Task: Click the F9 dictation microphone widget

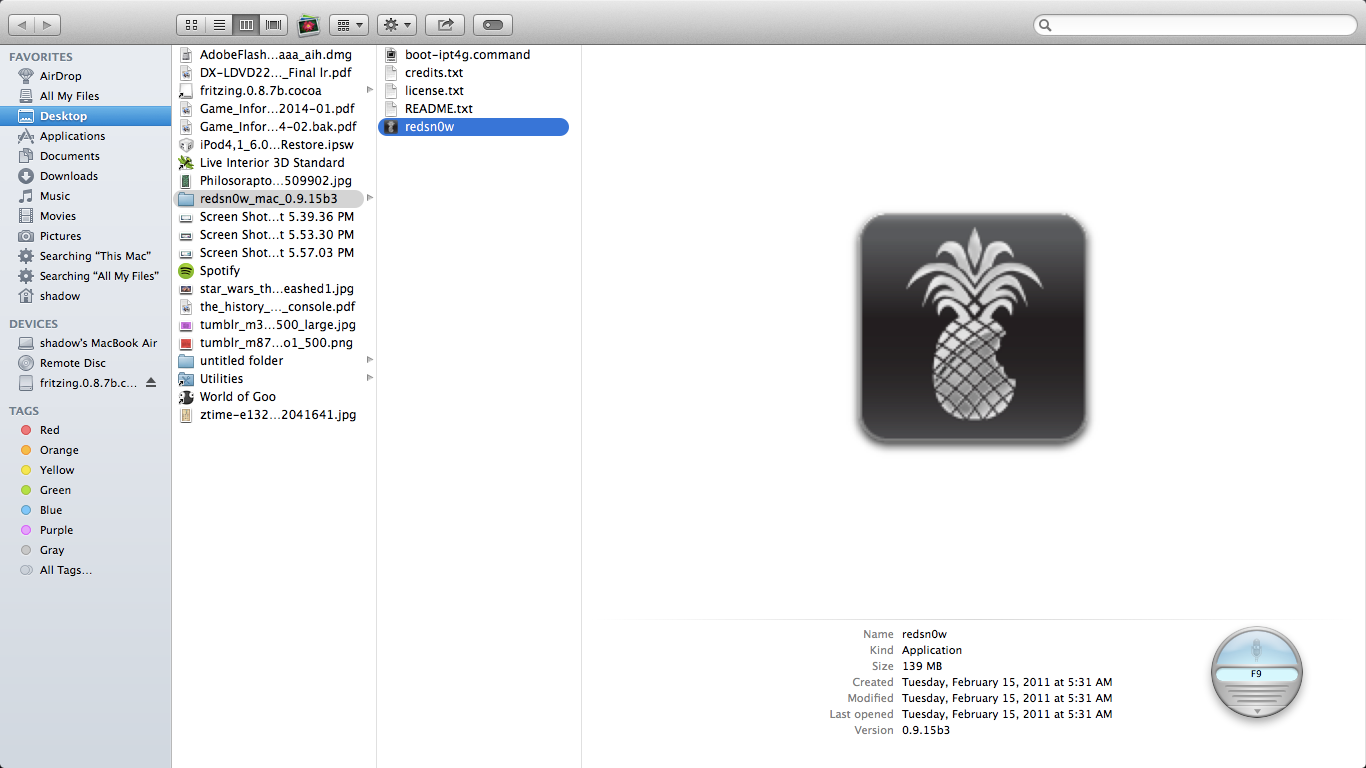Action: 1256,673
